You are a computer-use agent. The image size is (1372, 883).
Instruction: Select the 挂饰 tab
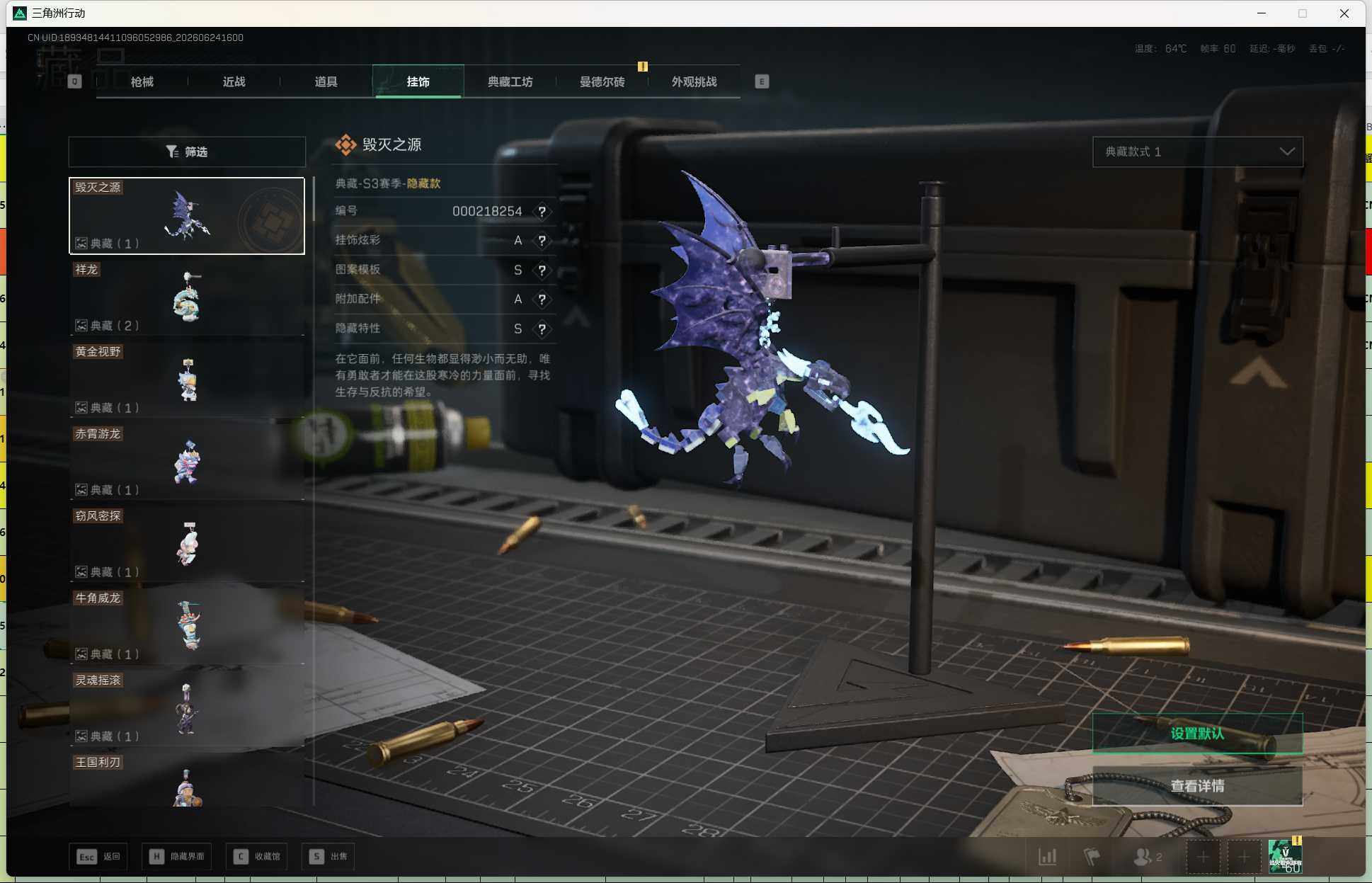point(418,81)
